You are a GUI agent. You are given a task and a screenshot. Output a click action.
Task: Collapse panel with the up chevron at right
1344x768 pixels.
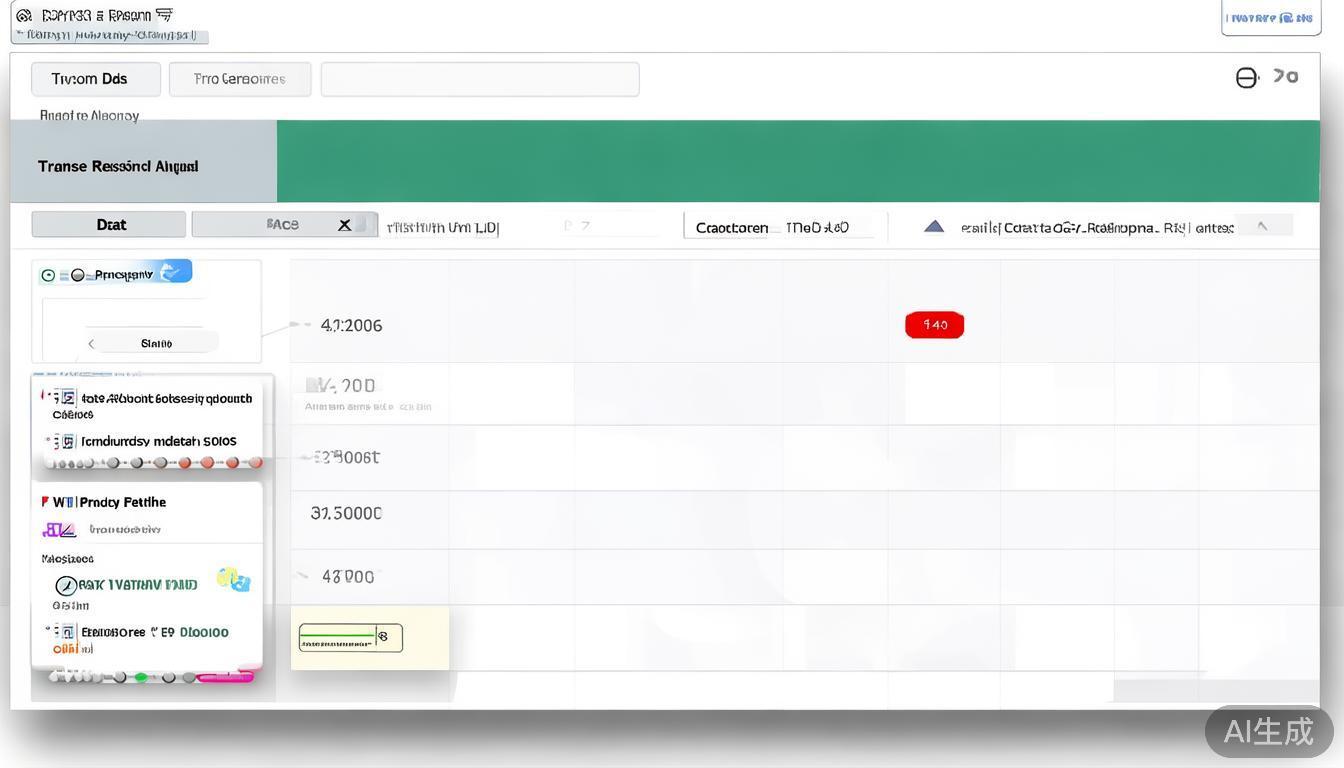pos(1262,226)
